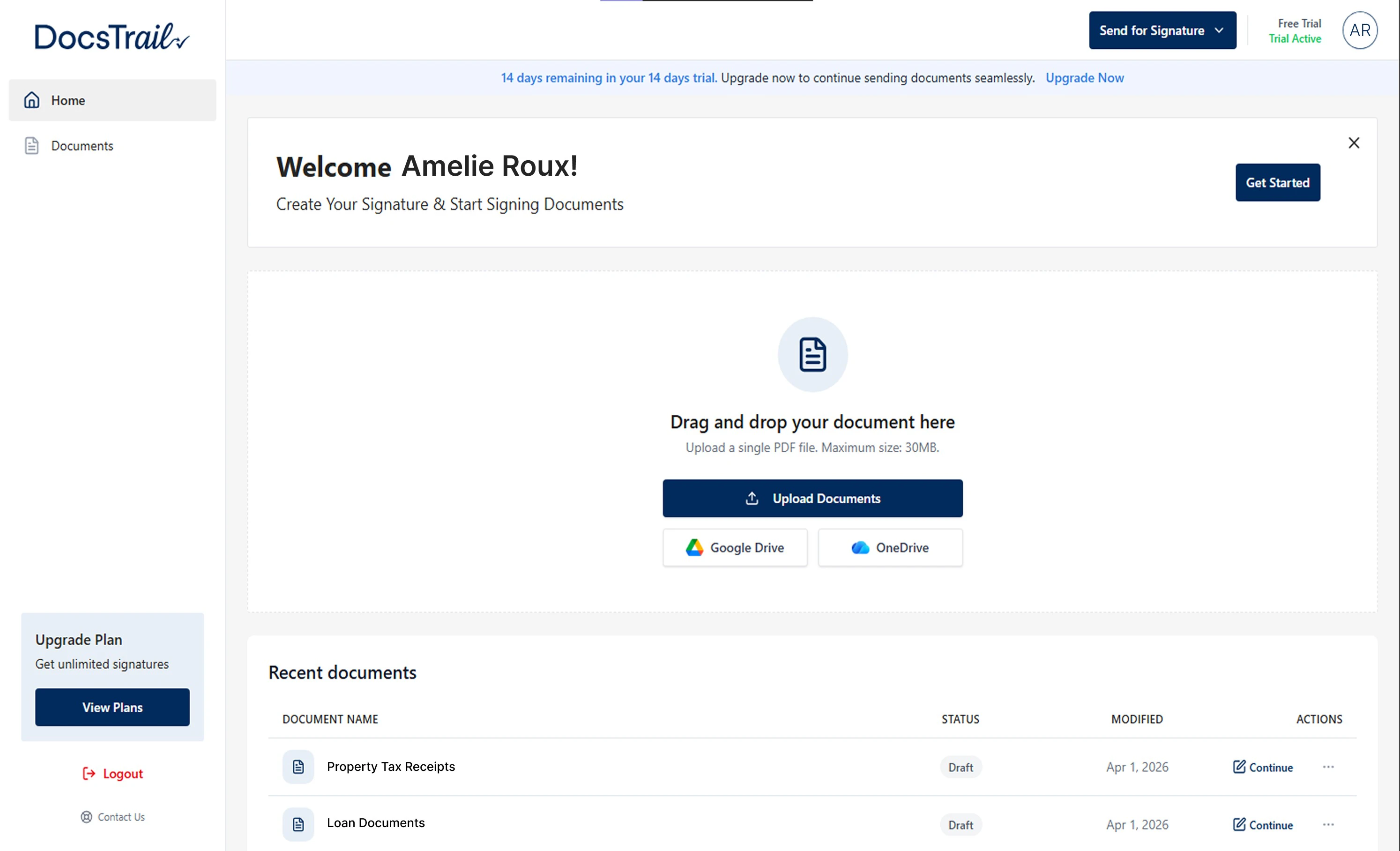
Task: Click the Get Started button
Action: coord(1277,182)
